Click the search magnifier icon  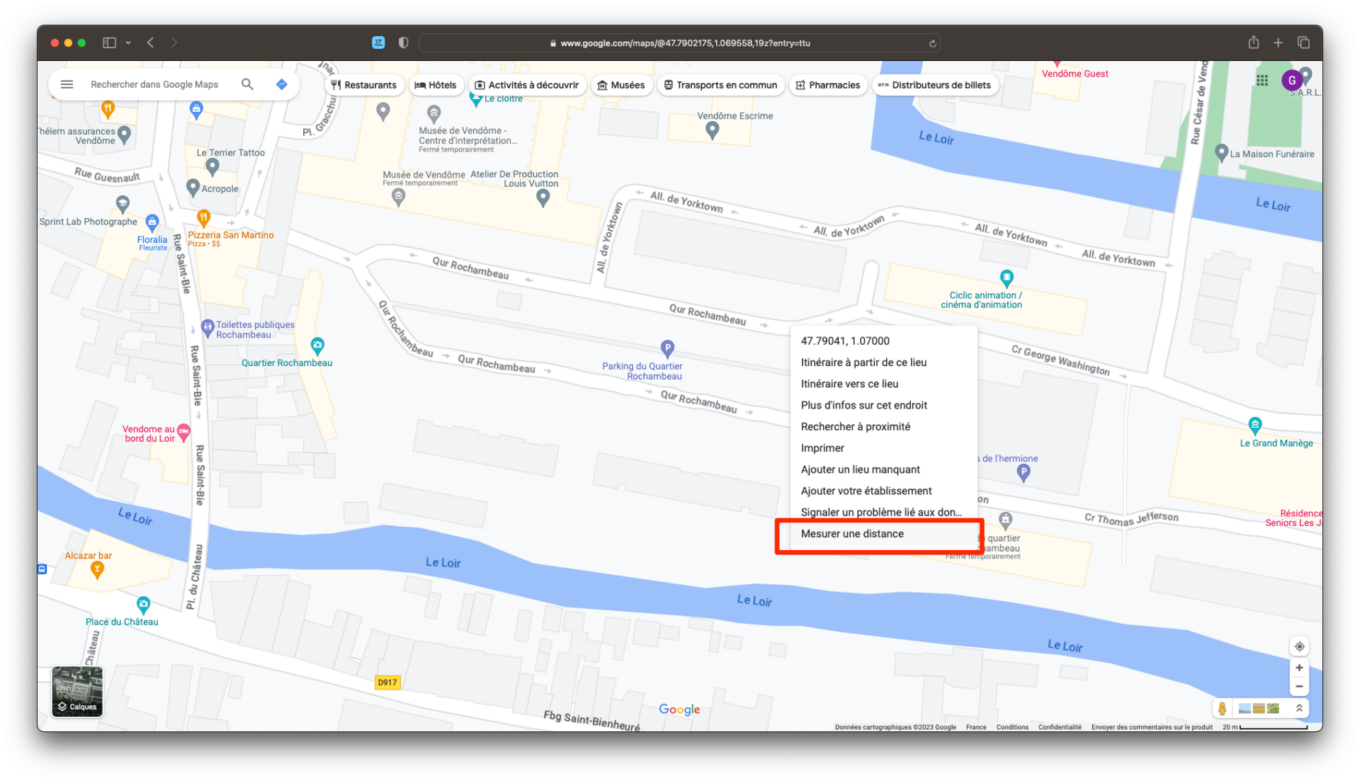pyautogui.click(x=247, y=85)
